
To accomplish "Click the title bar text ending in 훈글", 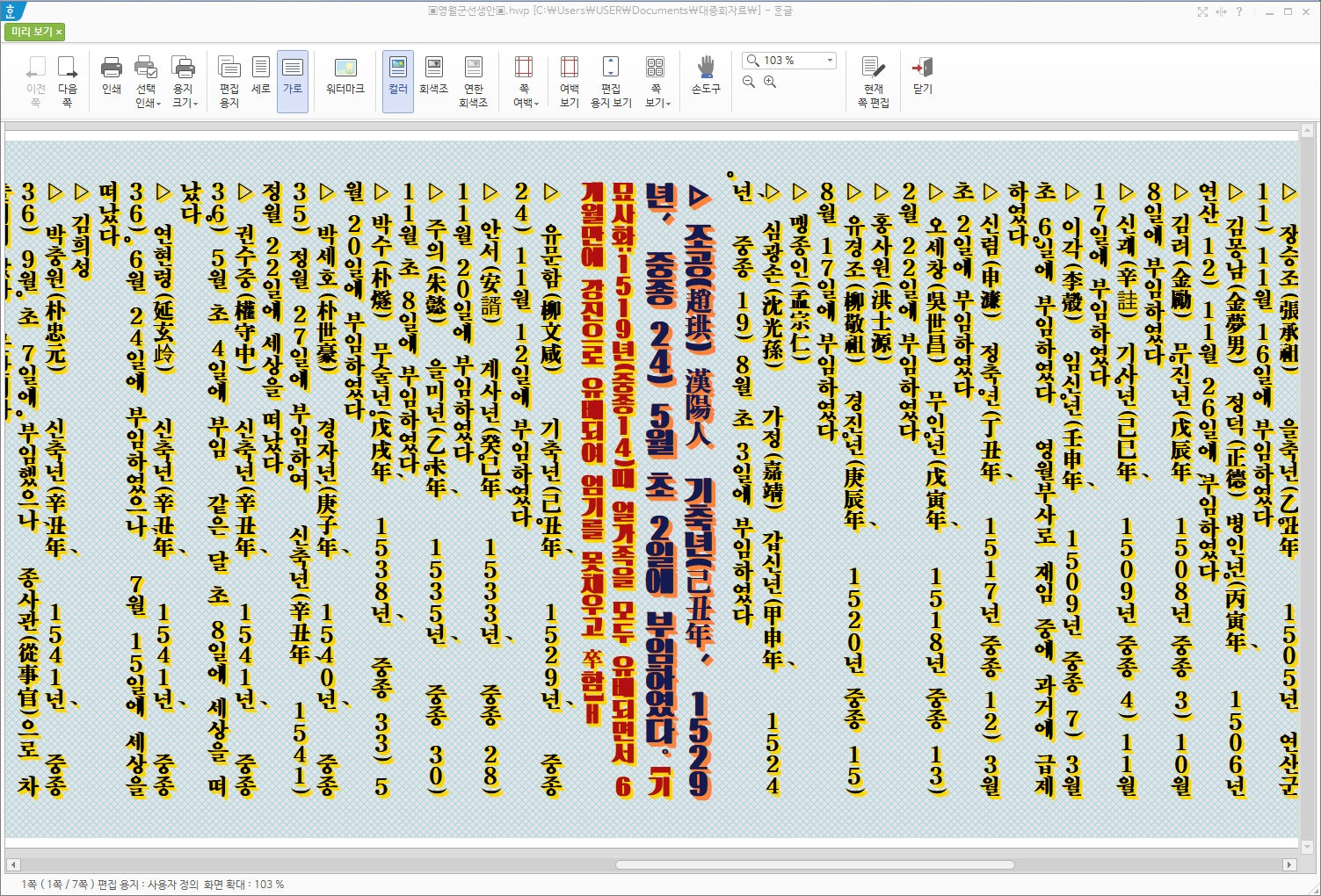I will coord(610,11).
